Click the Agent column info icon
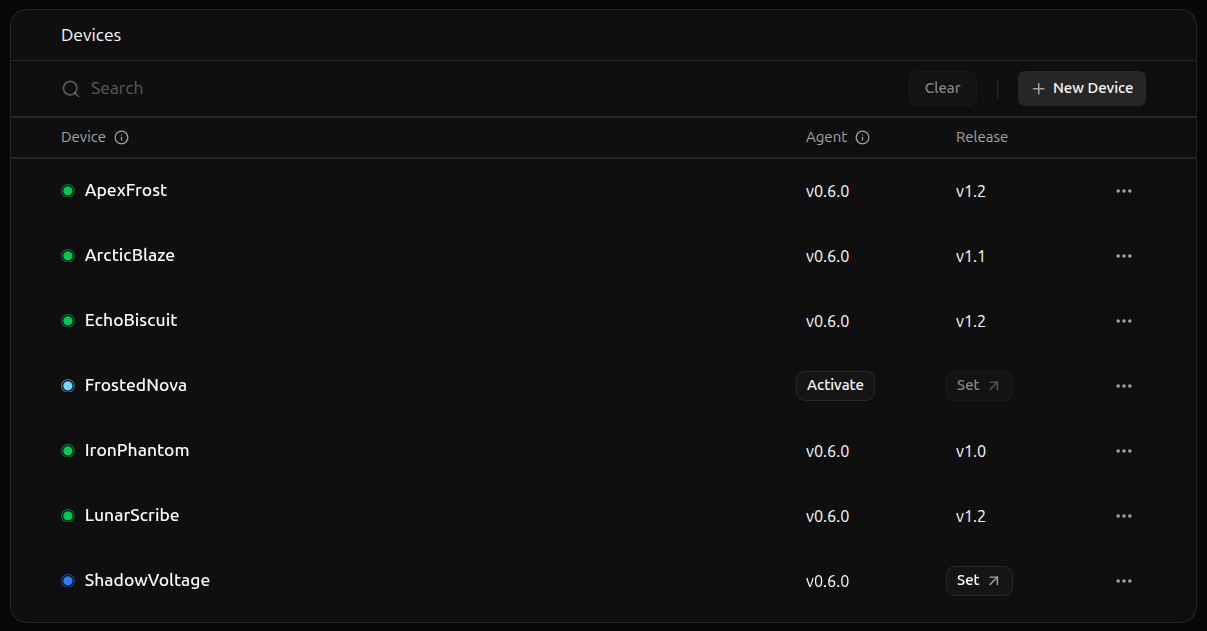Image resolution: width=1207 pixels, height=631 pixels. [x=863, y=138]
